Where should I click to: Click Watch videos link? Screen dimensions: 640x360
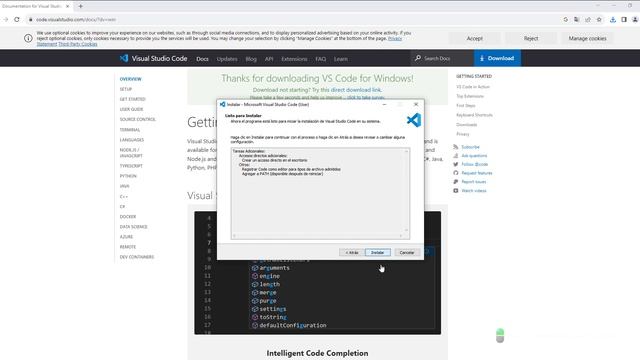[x=473, y=191]
